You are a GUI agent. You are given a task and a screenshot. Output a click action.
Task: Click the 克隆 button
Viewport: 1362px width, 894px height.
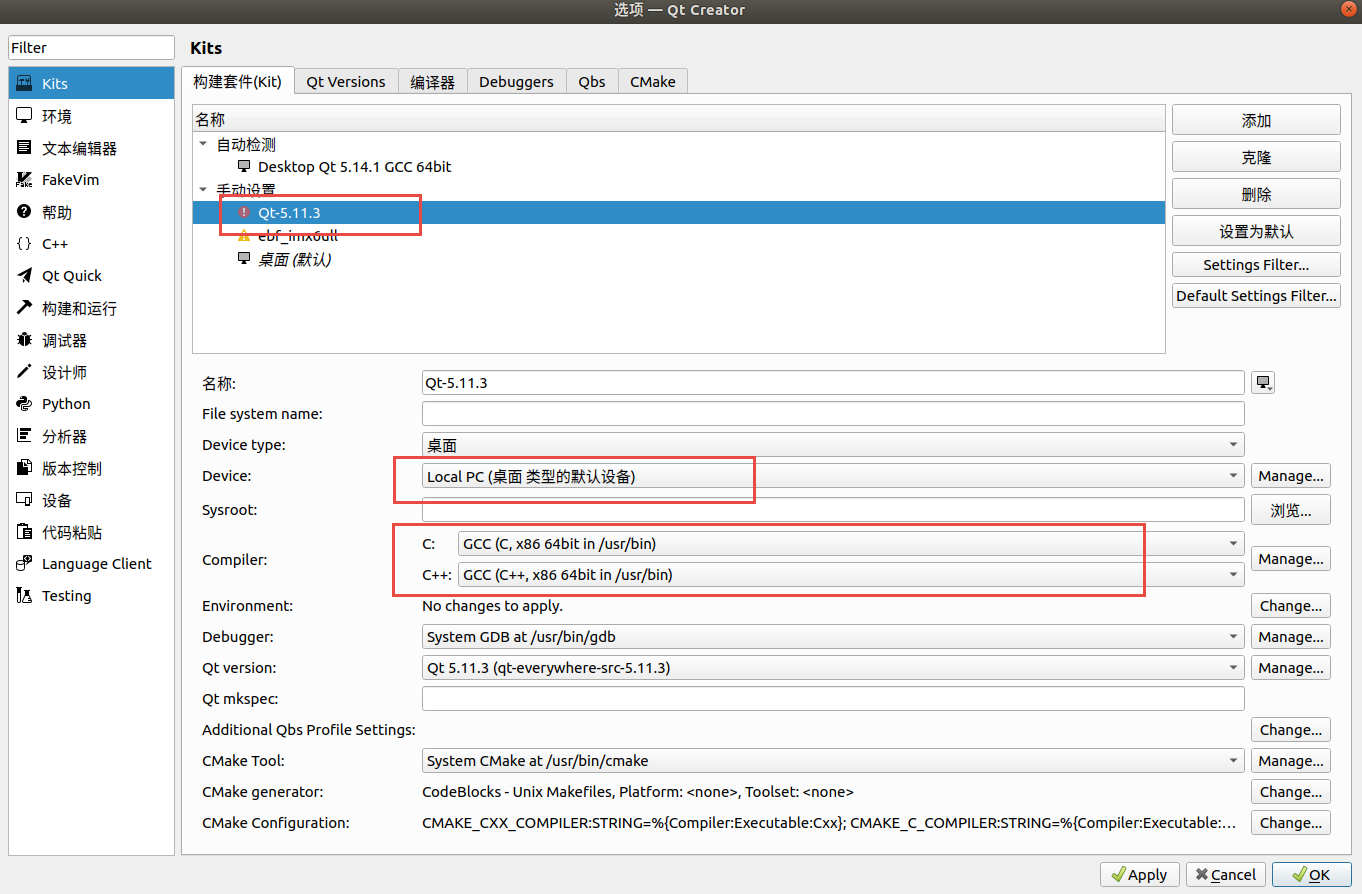1256,157
